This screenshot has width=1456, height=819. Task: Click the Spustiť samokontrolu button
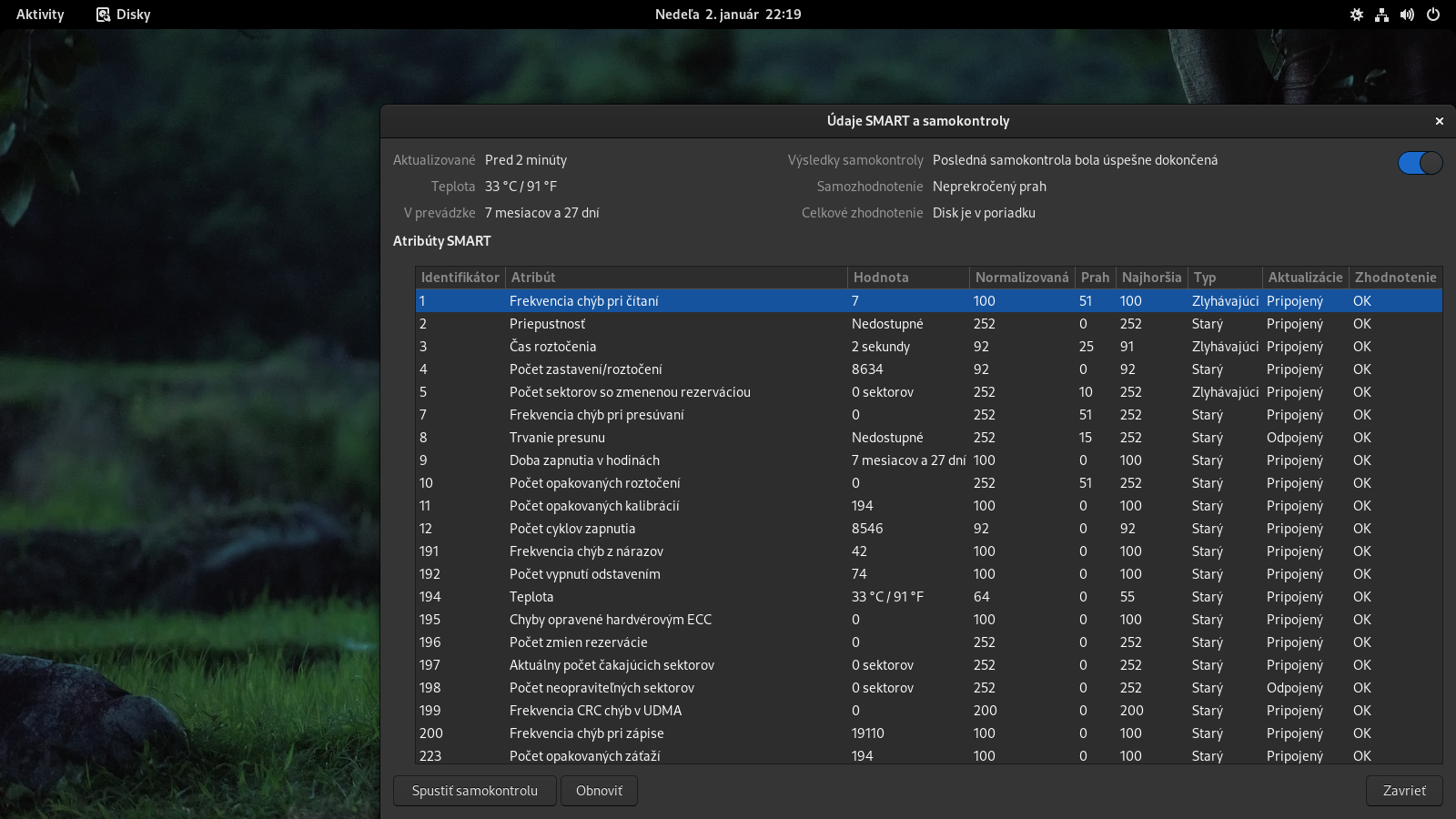474,791
